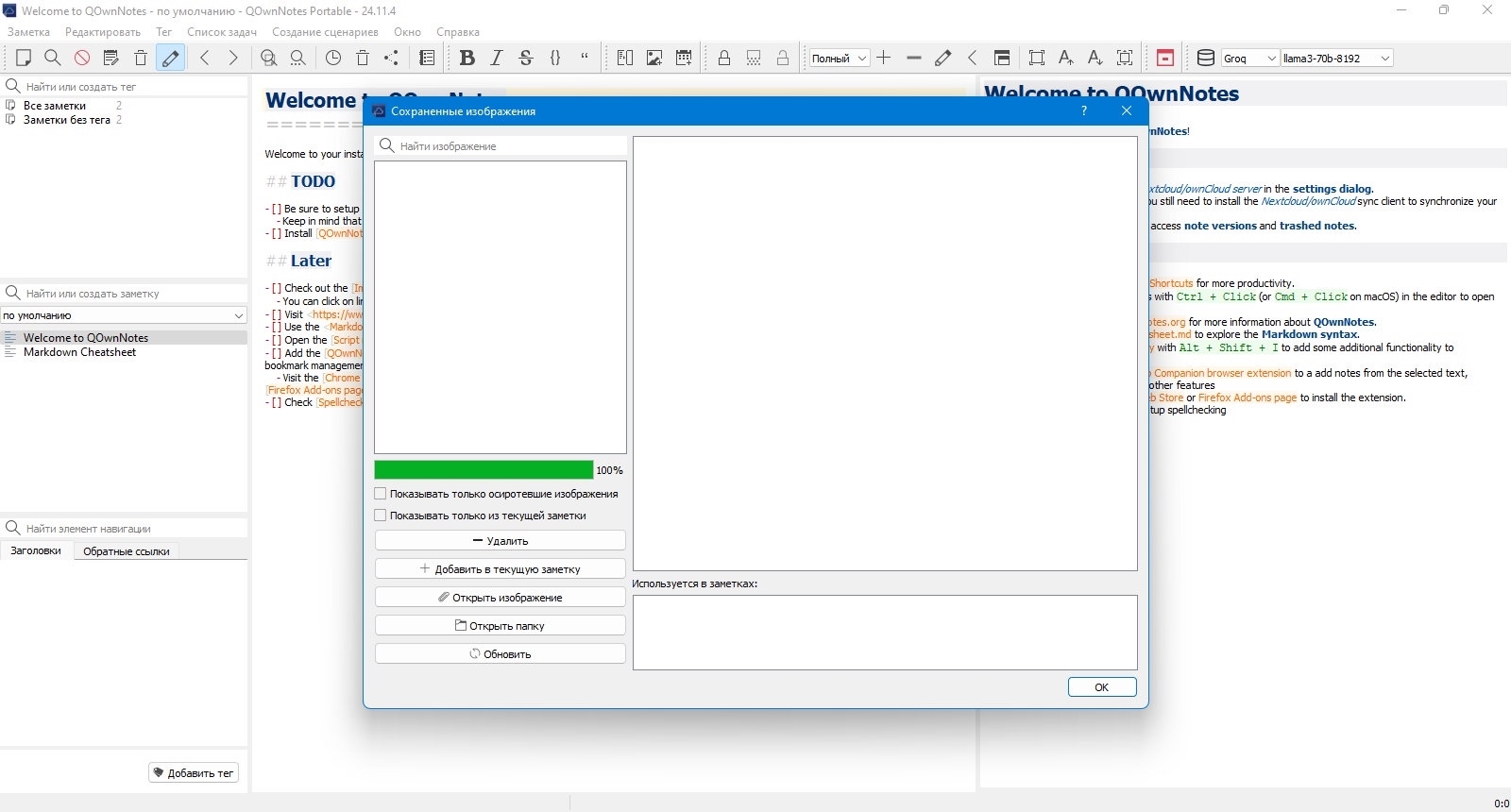Open the Редактировать menu

103,32
